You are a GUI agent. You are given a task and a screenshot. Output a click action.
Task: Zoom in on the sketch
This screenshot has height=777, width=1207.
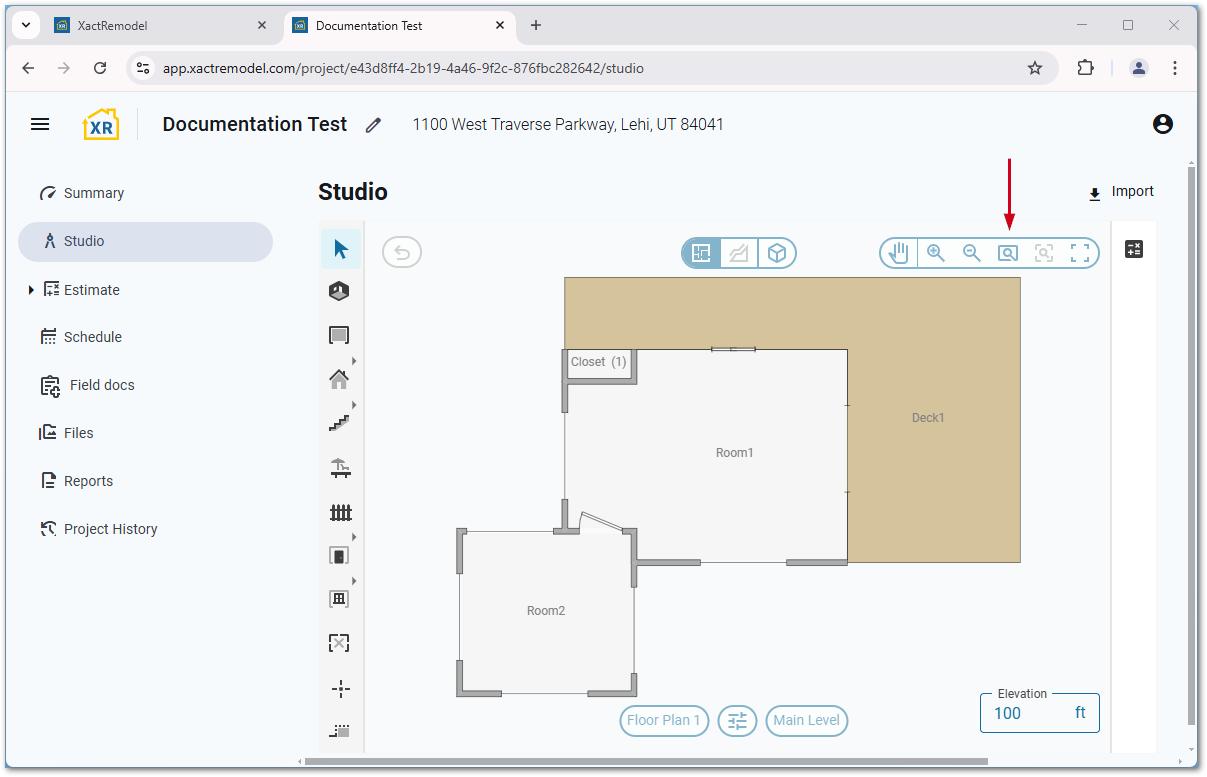pos(936,253)
